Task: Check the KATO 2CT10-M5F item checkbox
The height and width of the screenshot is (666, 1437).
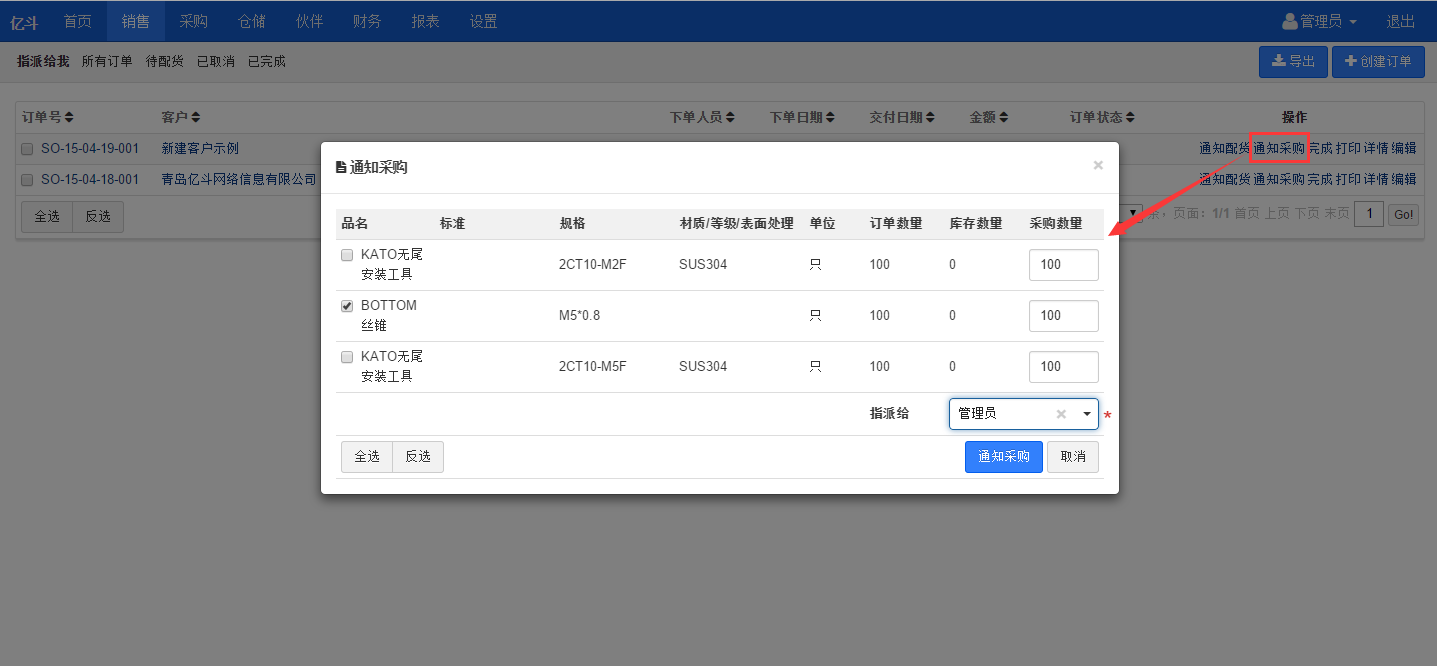Action: coord(347,357)
